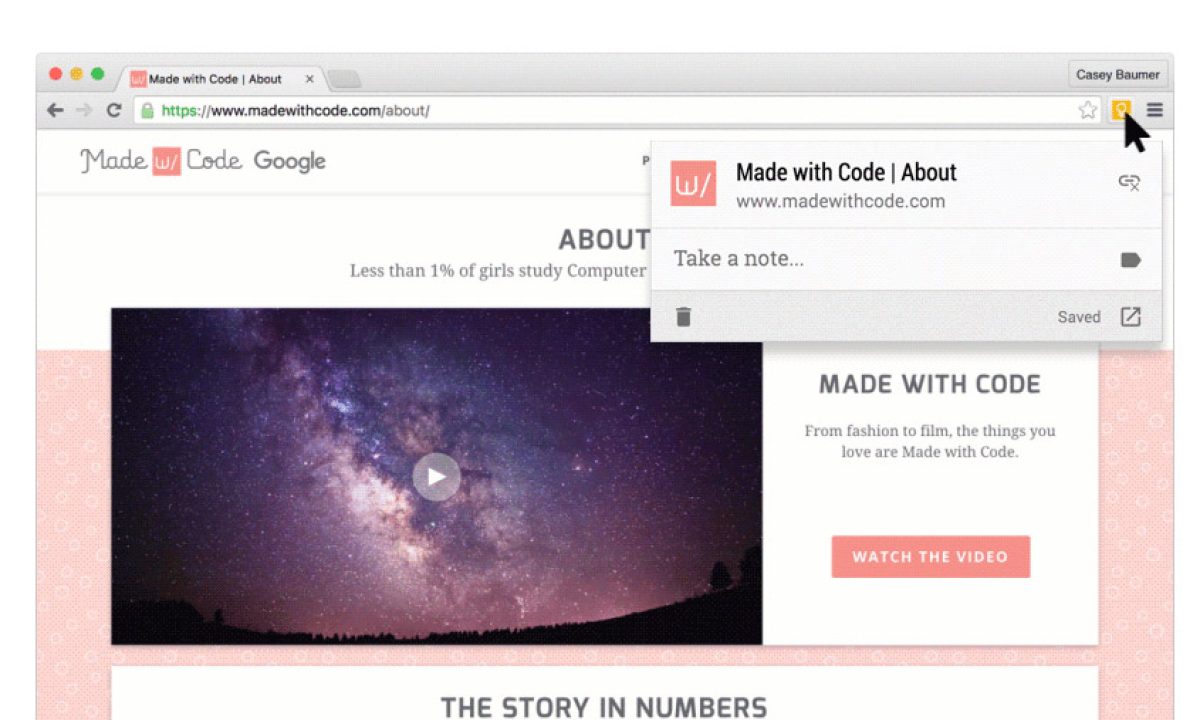Open note in Keep with external icon
Image resolution: width=1200 pixels, height=720 pixels.
[1130, 317]
